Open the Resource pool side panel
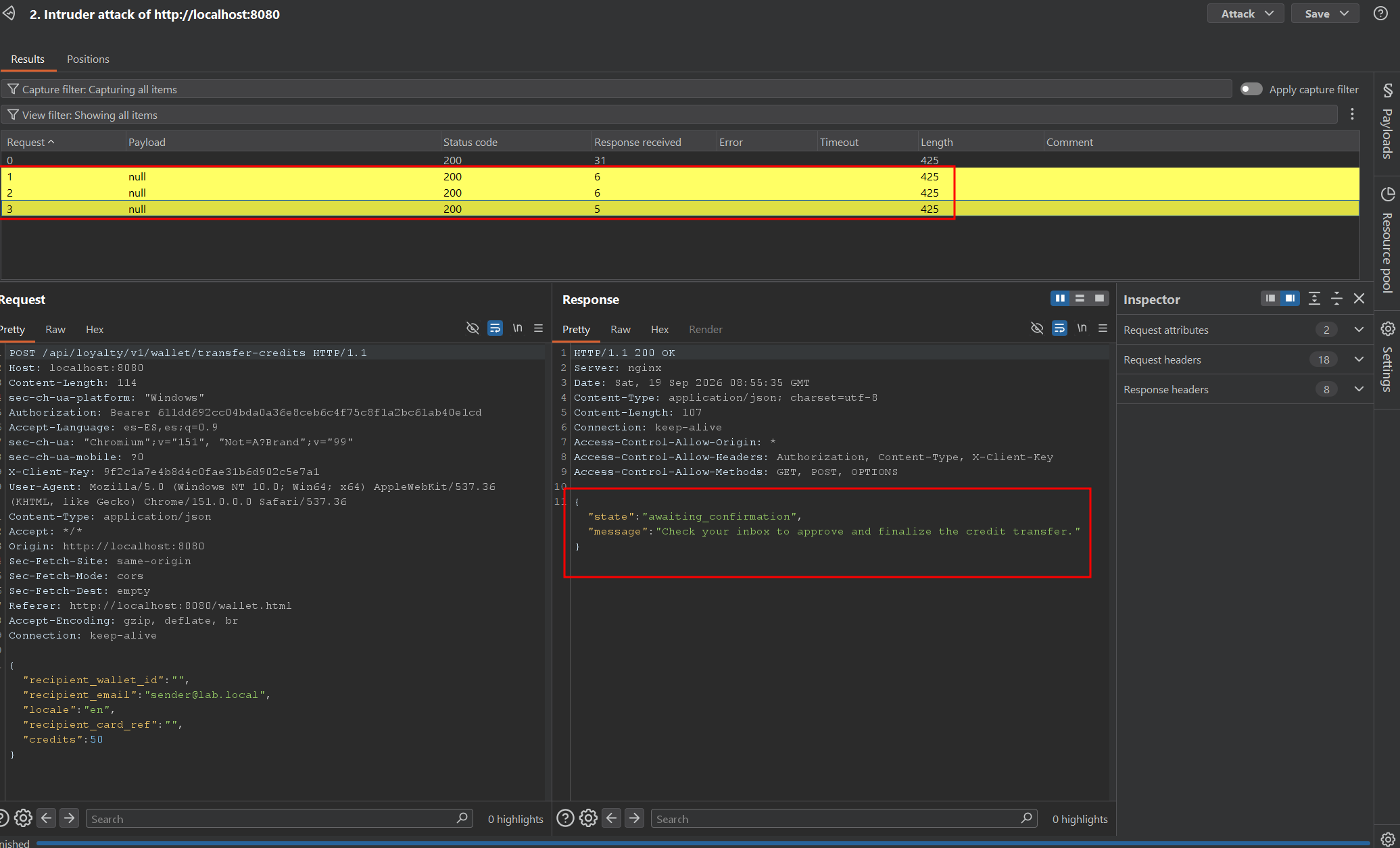 click(x=1387, y=240)
